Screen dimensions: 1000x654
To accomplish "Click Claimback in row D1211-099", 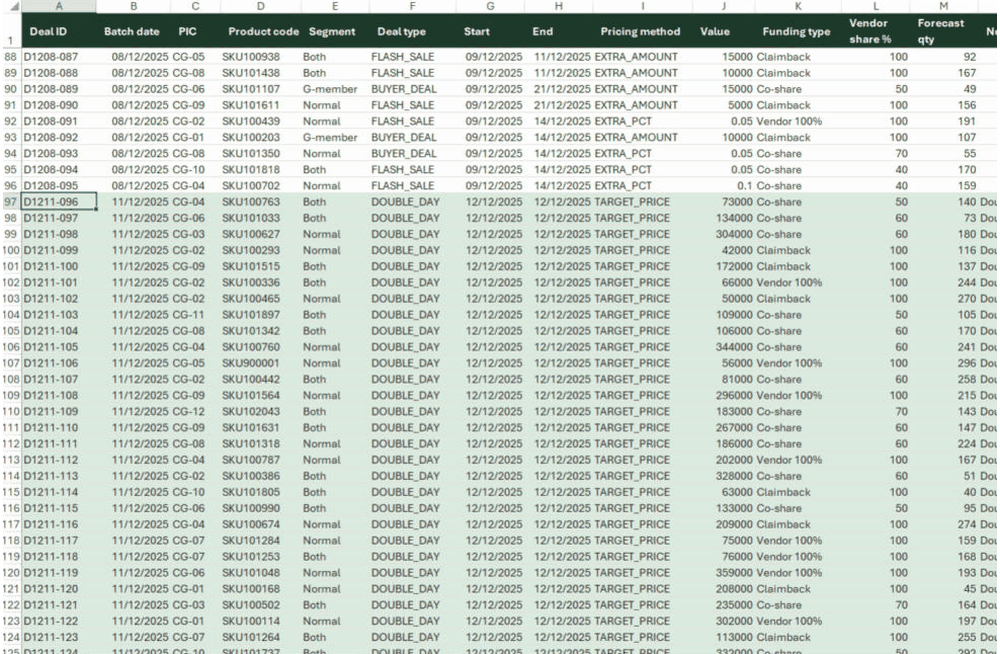I will 783,250.
